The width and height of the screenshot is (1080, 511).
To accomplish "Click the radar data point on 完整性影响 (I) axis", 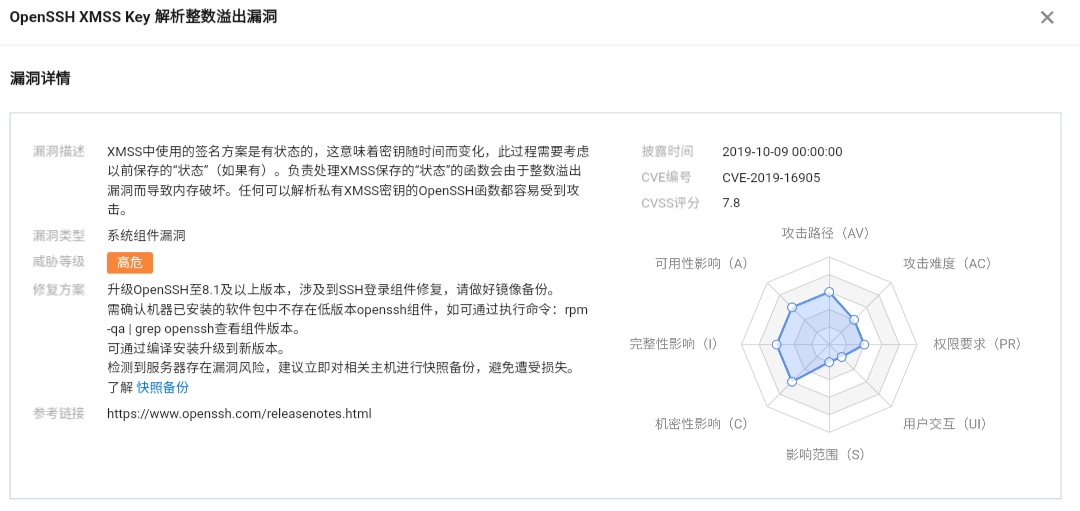I will [x=777, y=344].
